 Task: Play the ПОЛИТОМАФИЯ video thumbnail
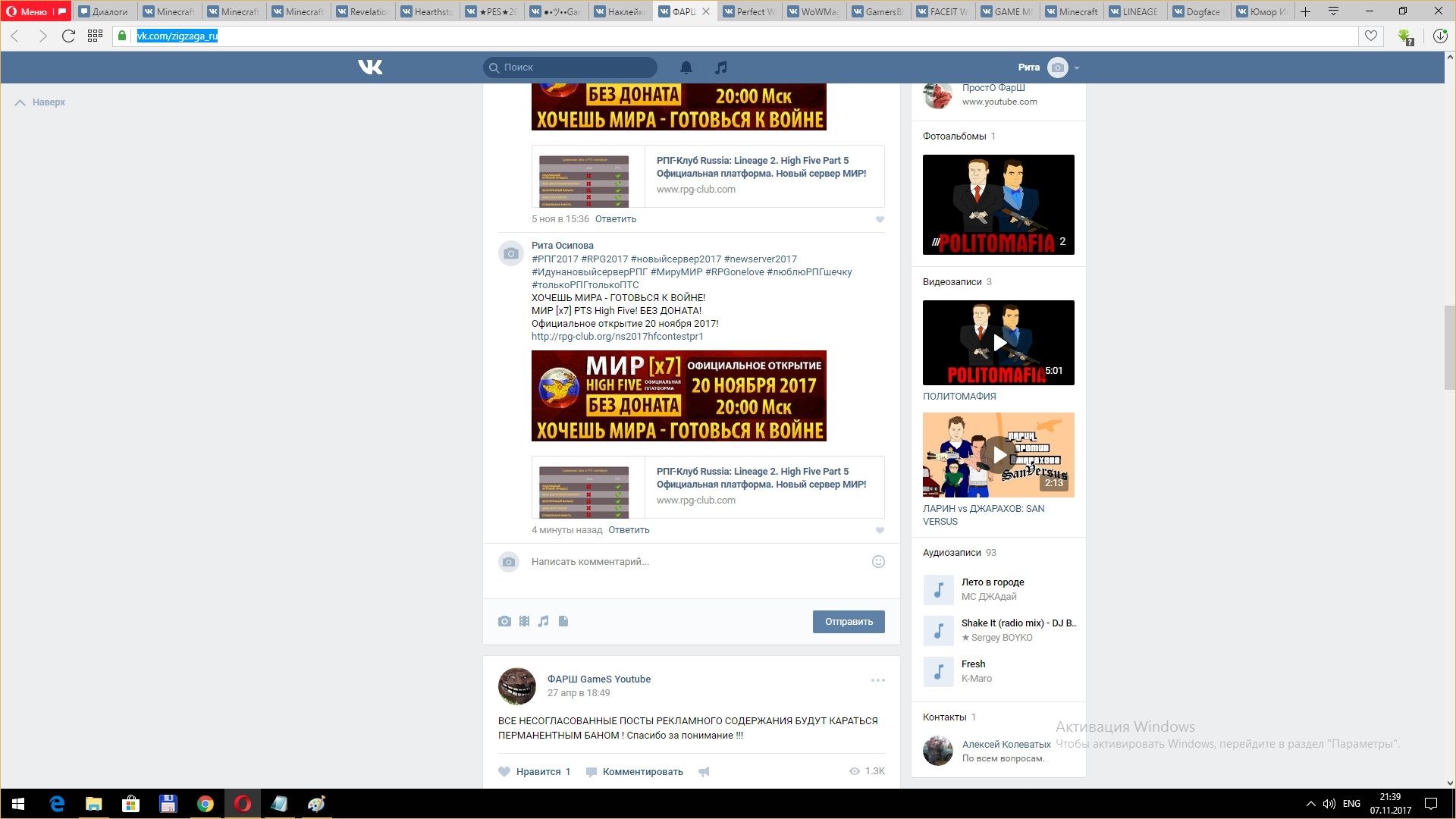point(998,343)
